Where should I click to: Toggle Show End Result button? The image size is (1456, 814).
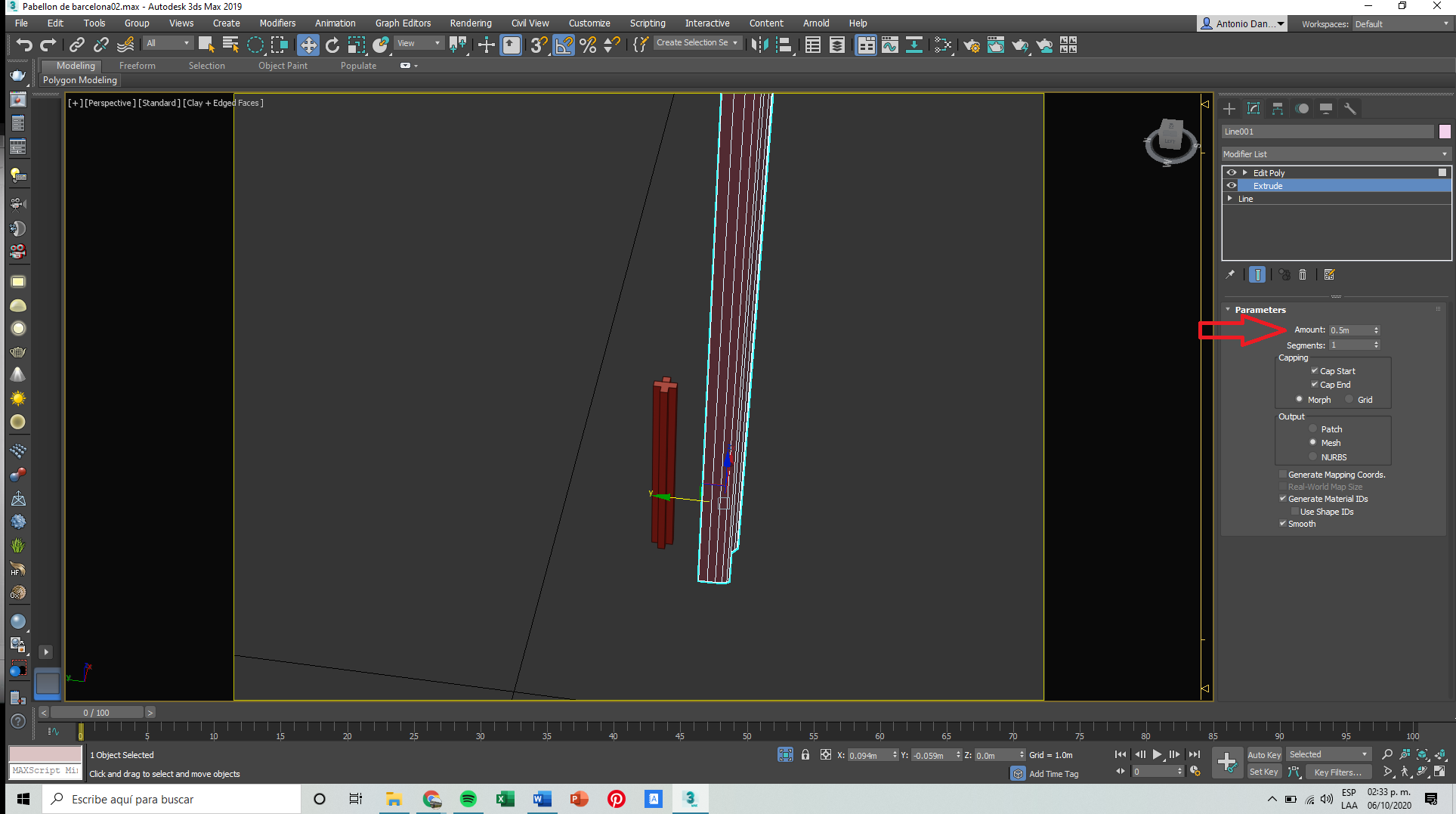1257,274
